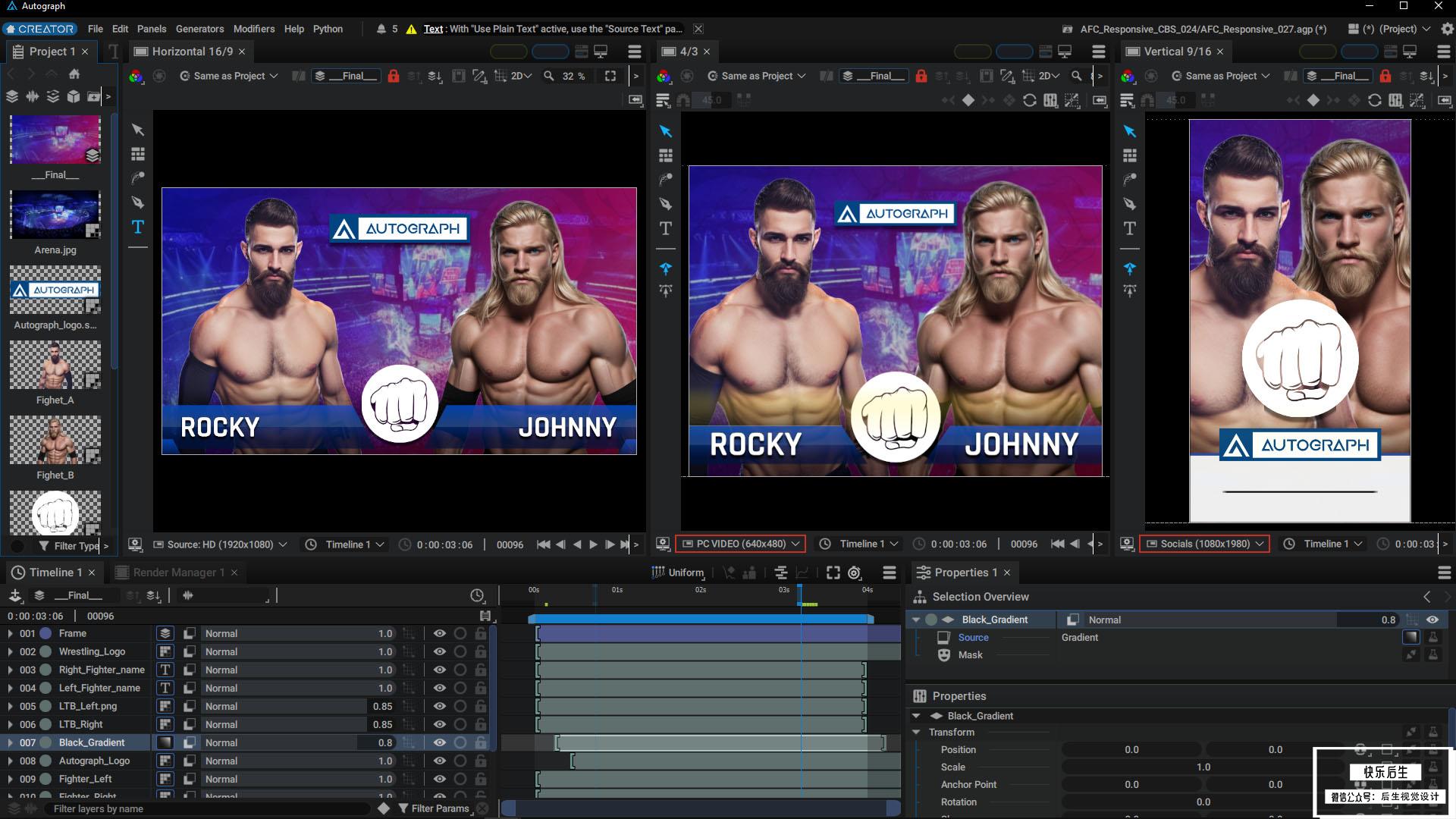Viewport: 1456px width, 819px height.
Task: Click the target snapshot icon in Timeline toolbar
Action: (x=855, y=573)
